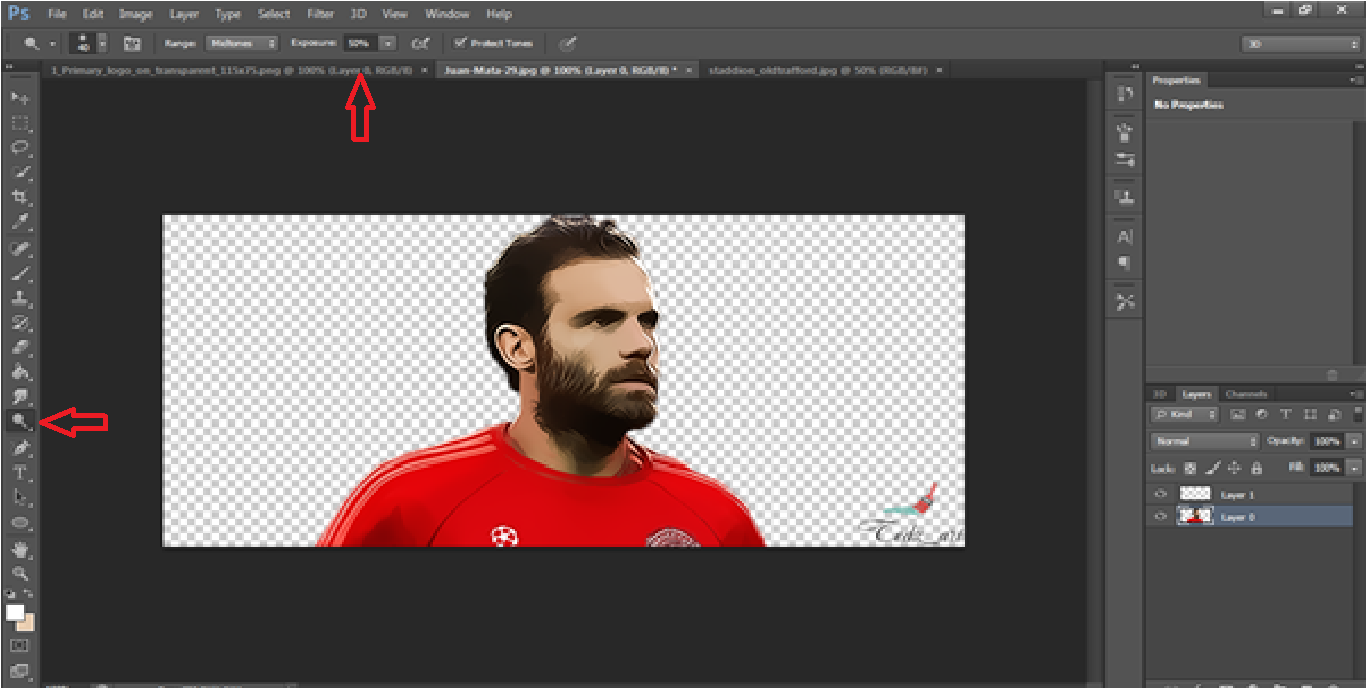Toggle Quick Mask mode
The width and height of the screenshot is (1366, 688).
[x=19, y=646]
